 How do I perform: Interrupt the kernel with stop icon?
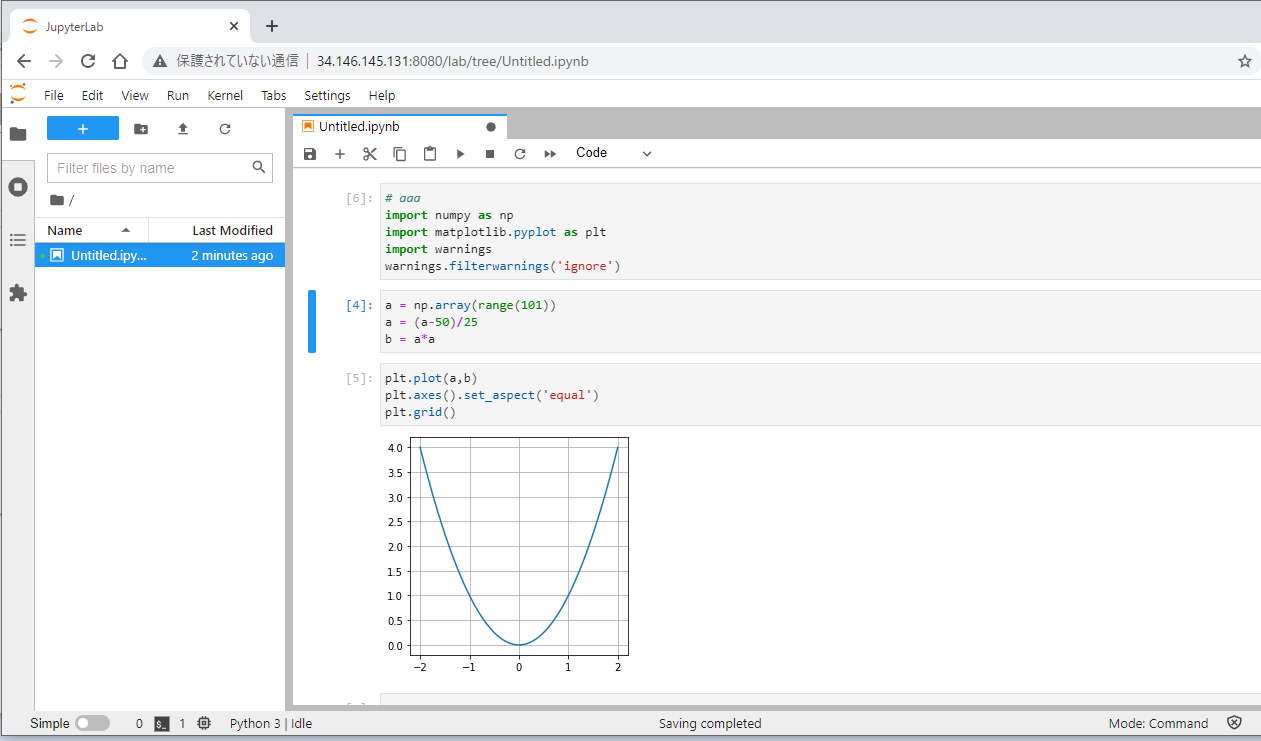(x=490, y=154)
